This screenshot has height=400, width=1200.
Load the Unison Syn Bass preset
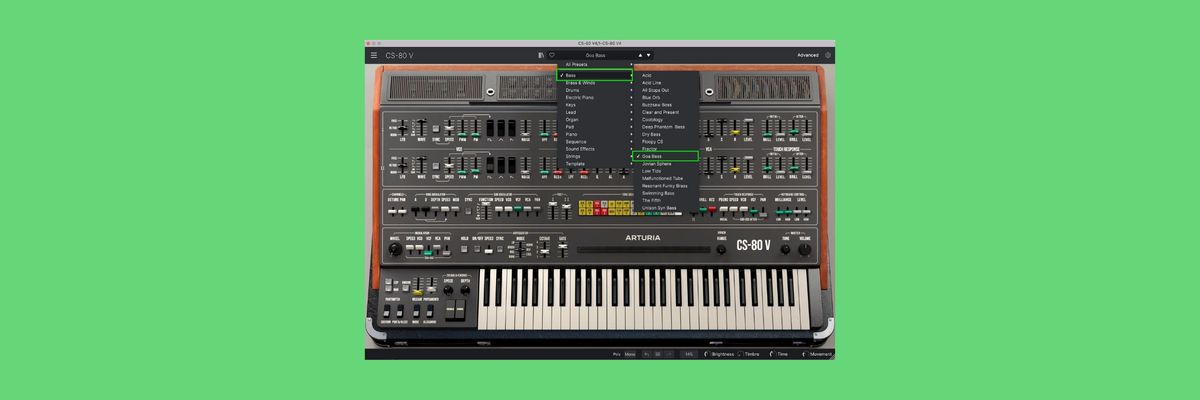coord(665,208)
